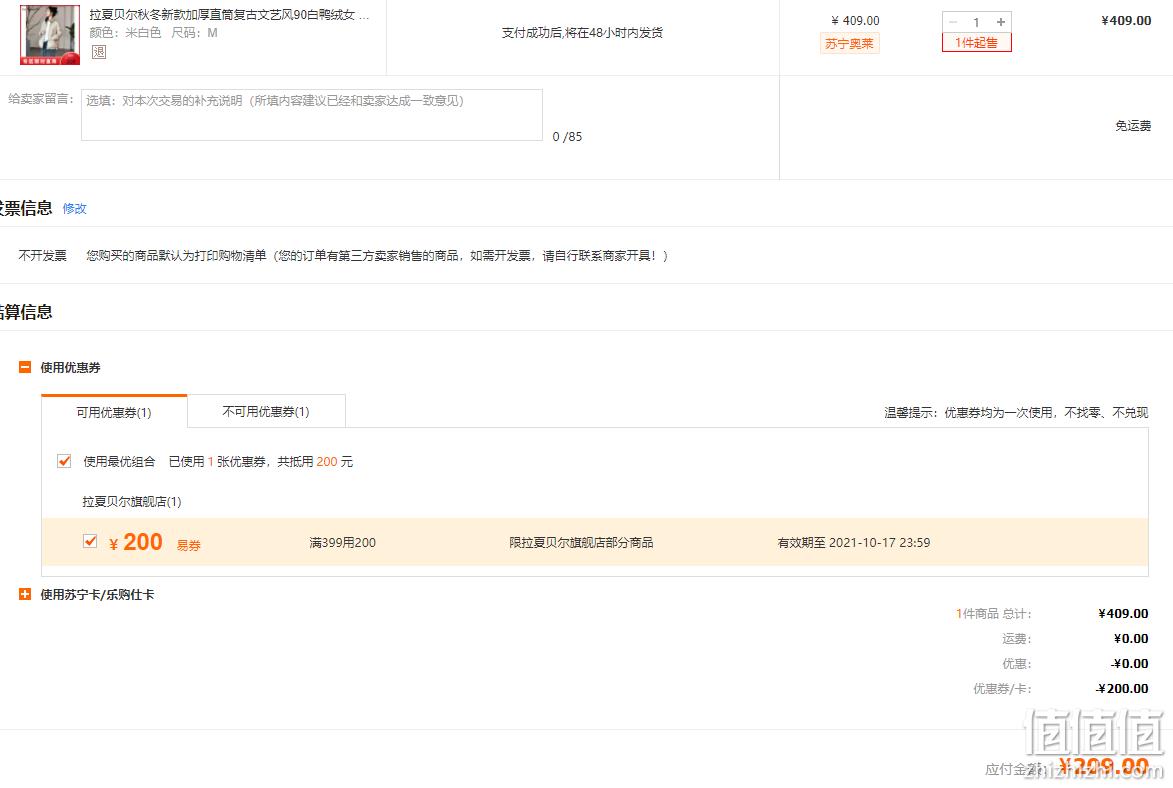Click the 退 return-policy icon
1173x788 pixels.
coord(99,52)
